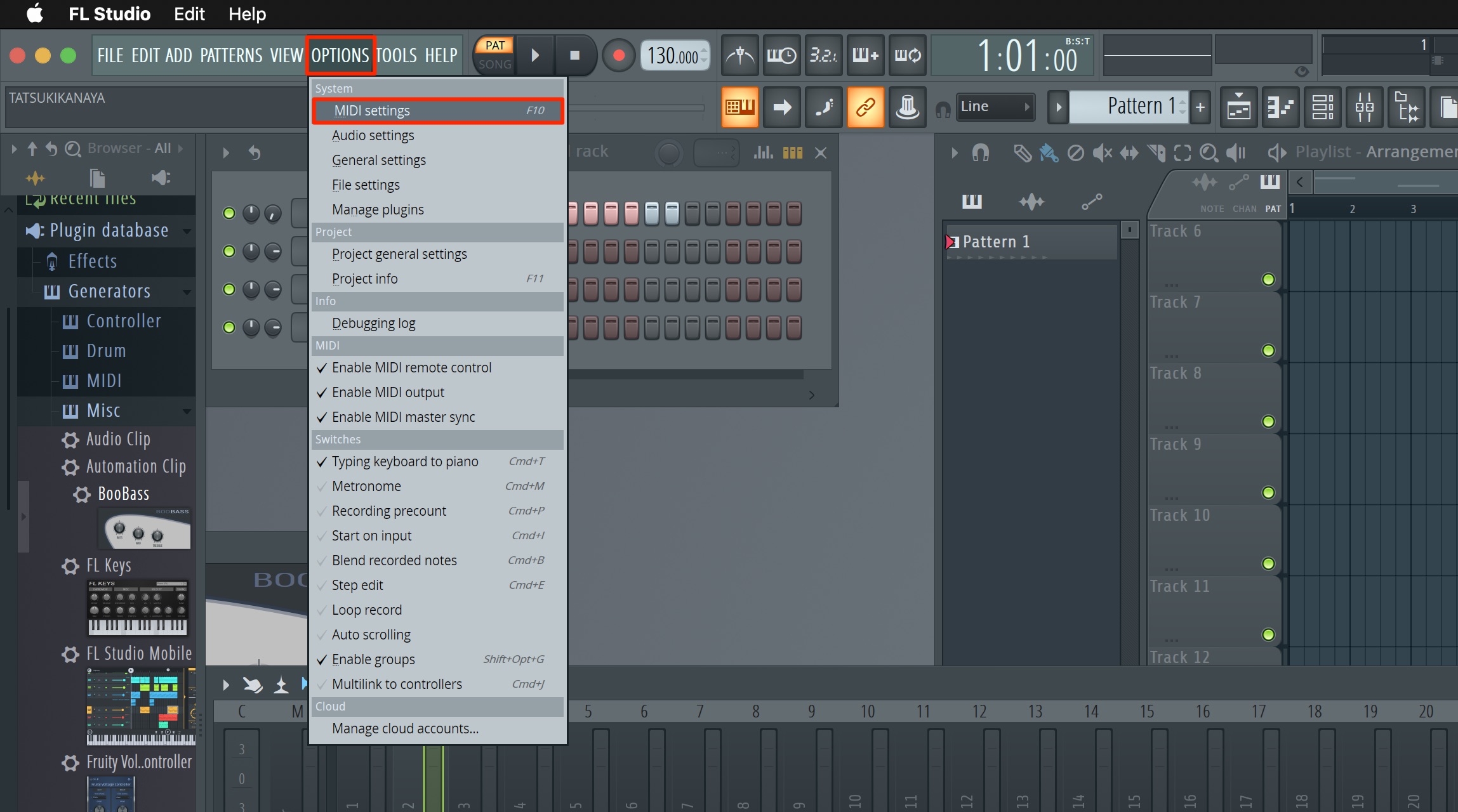Select the playlist Zoom tool
This screenshot has width=1458, height=812.
pyautogui.click(x=1209, y=153)
